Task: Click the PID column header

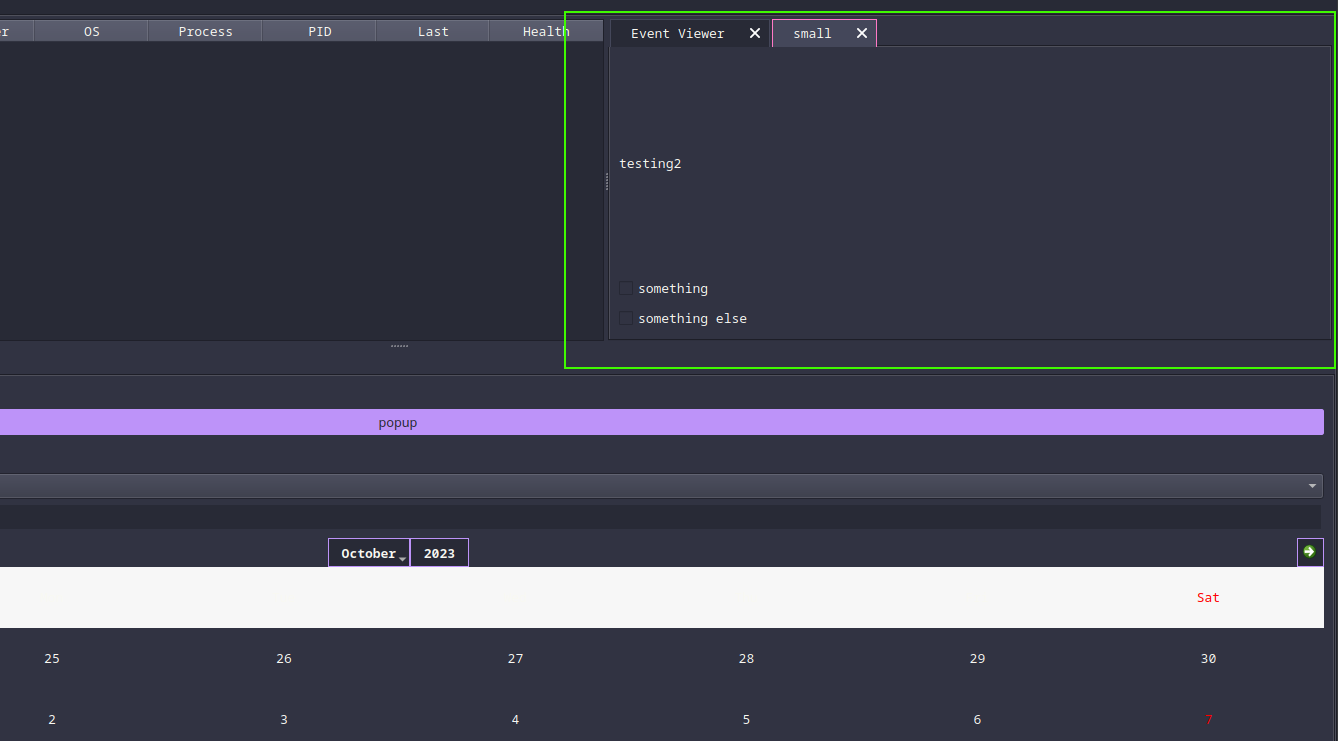Action: point(319,32)
